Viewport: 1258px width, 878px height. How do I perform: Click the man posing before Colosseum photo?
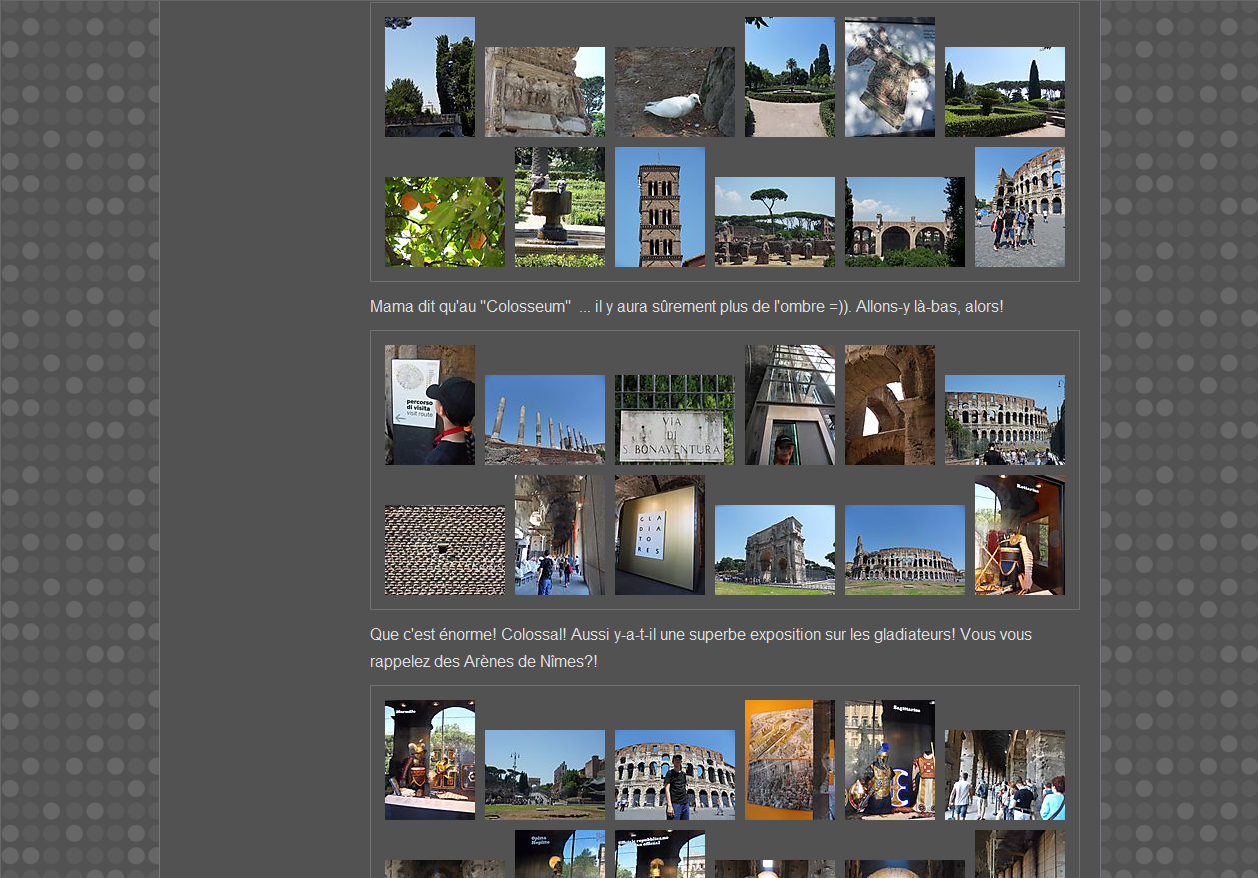pos(674,775)
